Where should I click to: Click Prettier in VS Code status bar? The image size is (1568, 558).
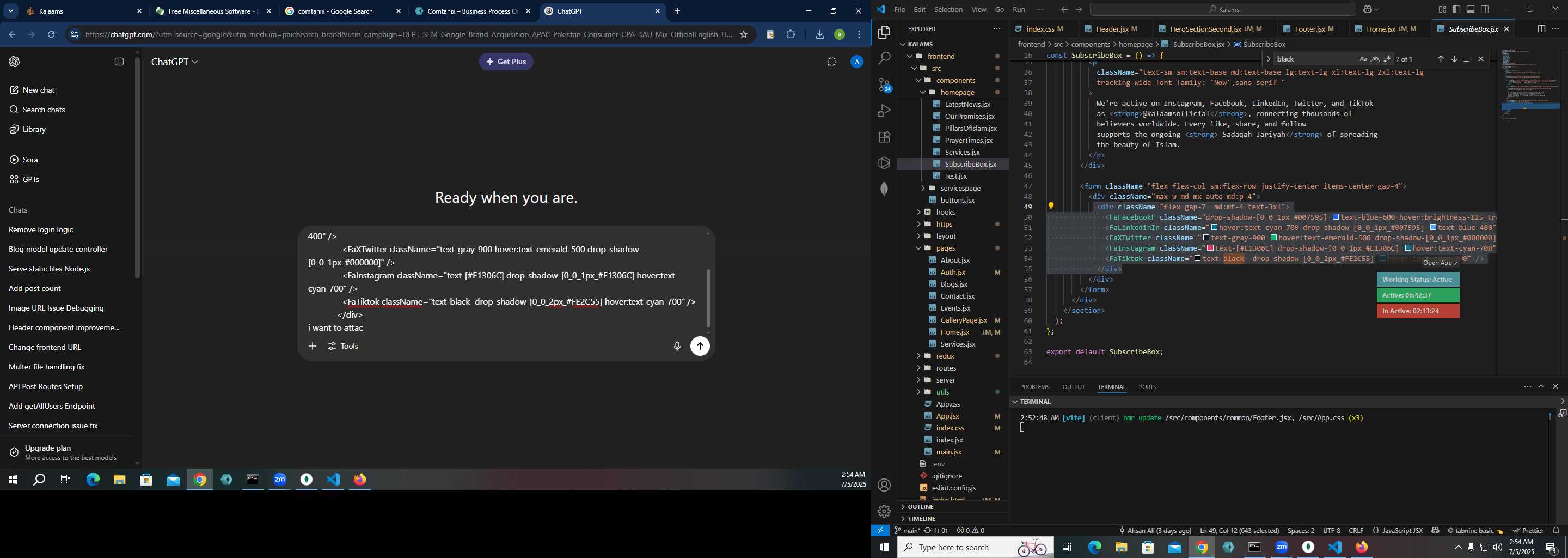[1528, 531]
